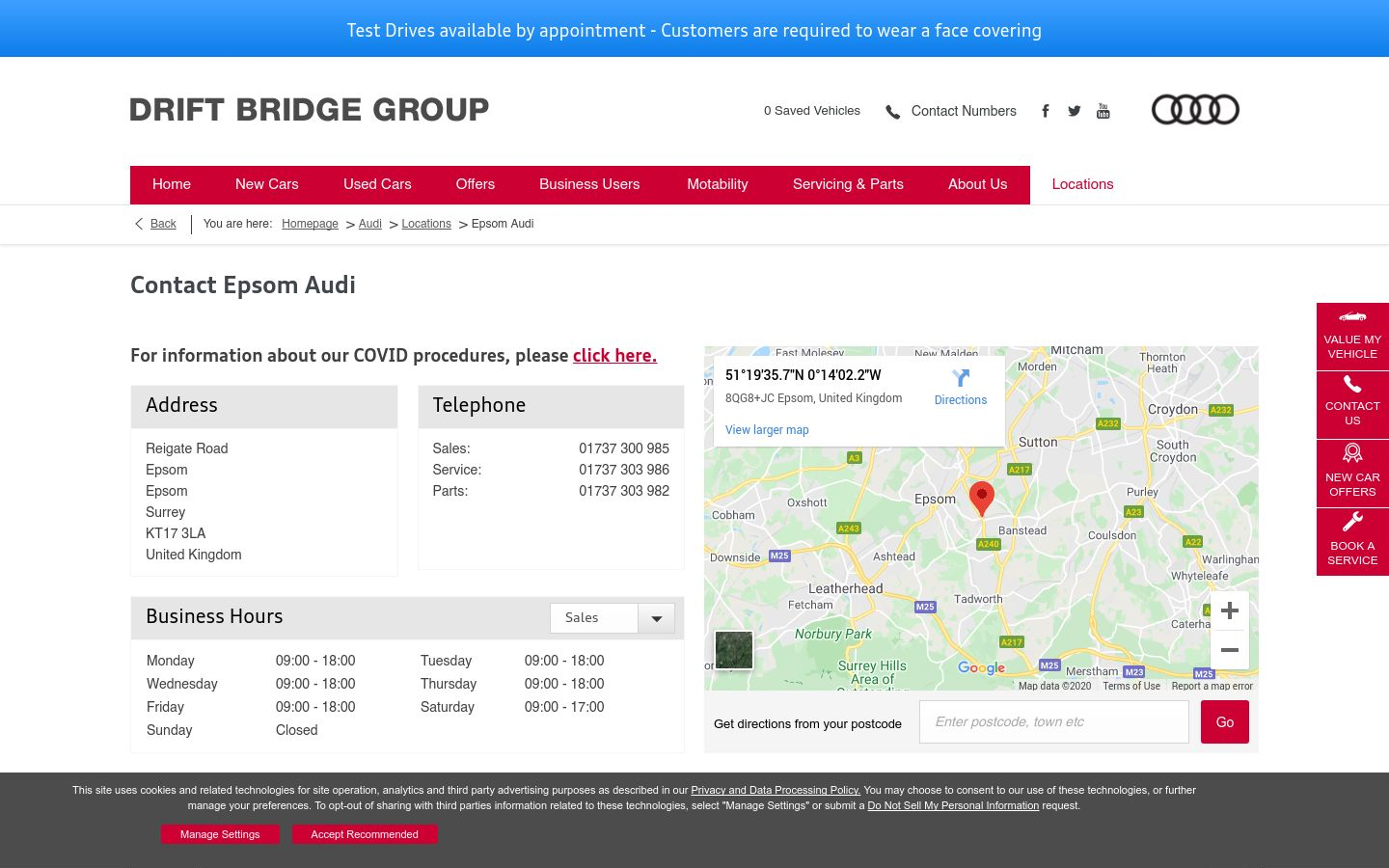
Task: Click the Saturday 09:00 - 17:00 hours
Action: (x=564, y=707)
